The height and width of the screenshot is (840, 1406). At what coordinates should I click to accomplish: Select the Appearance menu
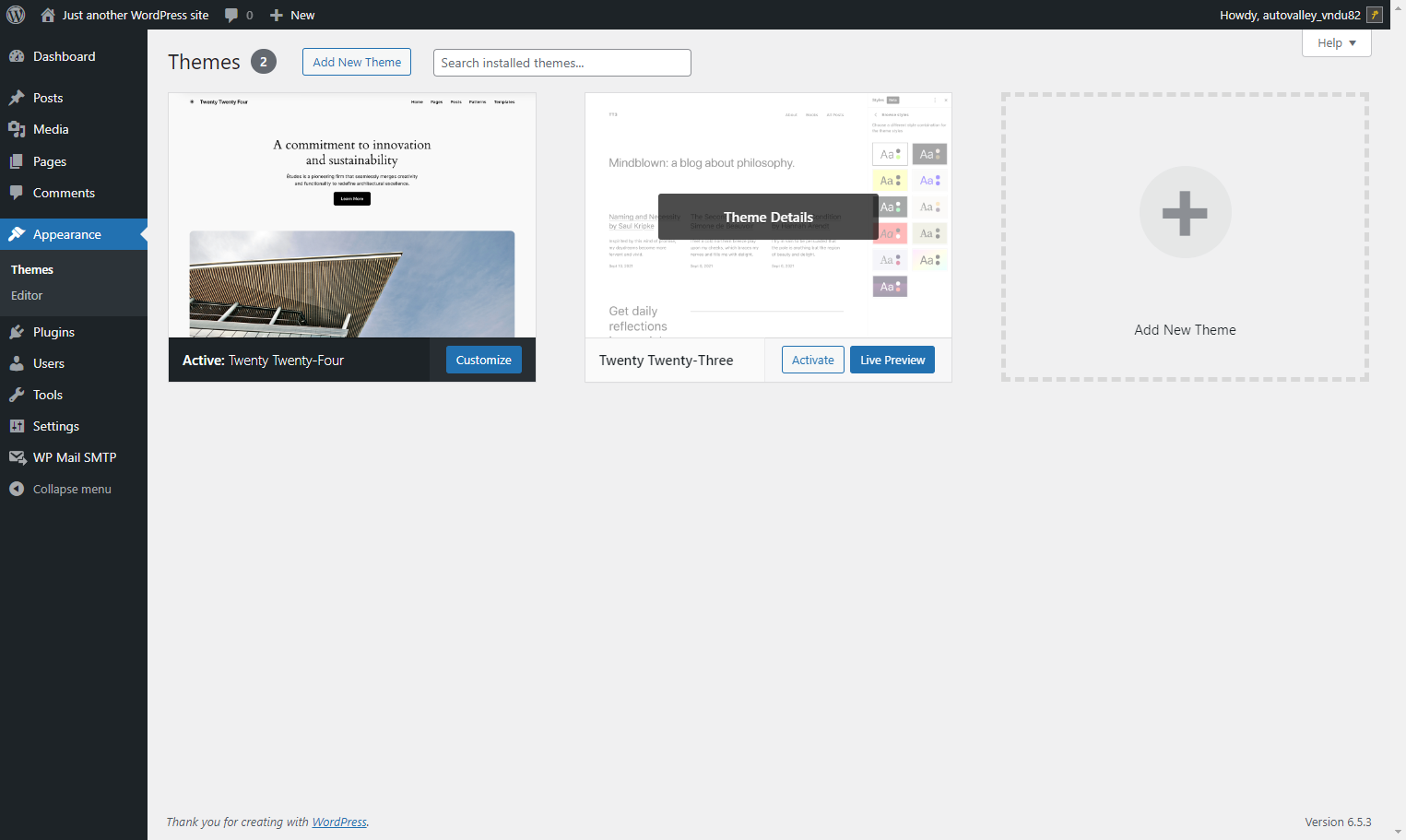(74, 234)
